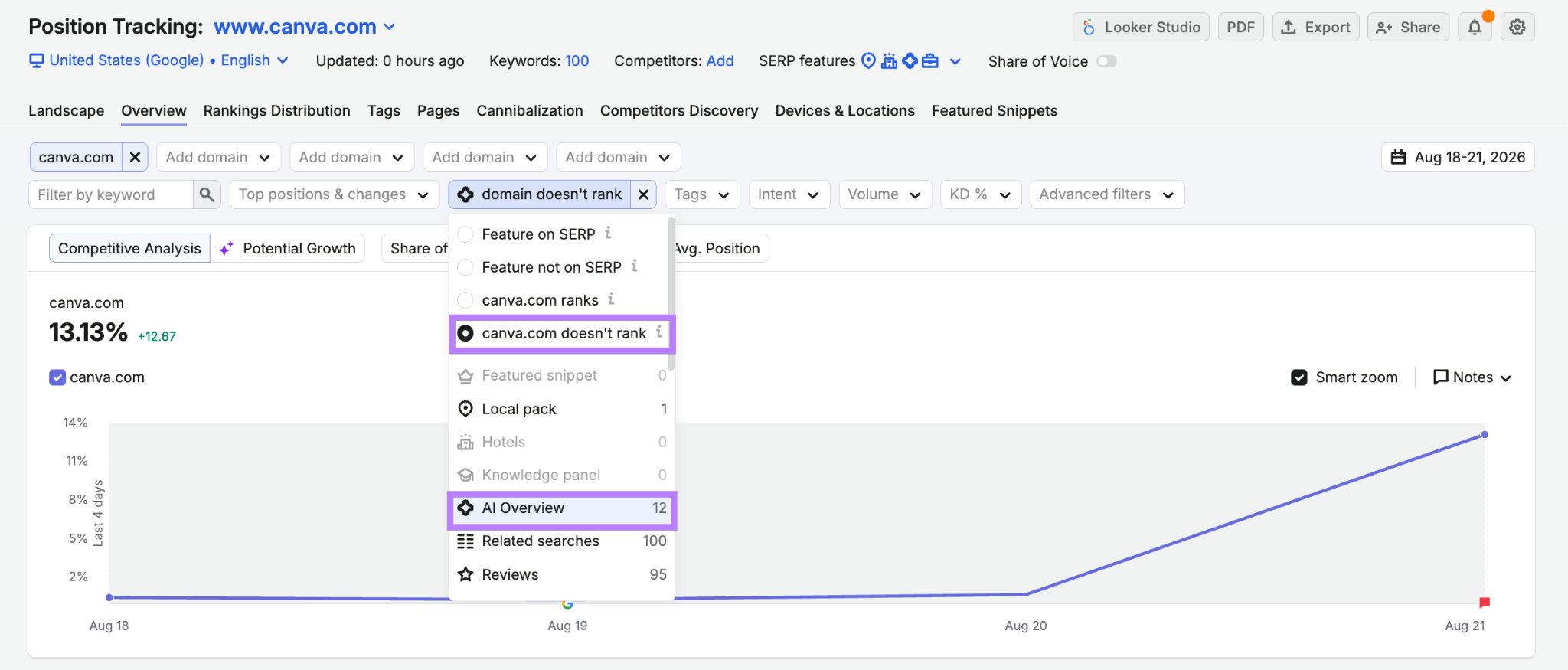The image size is (1568, 670).
Task: Choose Local pack in feature list
Action: (x=562, y=409)
